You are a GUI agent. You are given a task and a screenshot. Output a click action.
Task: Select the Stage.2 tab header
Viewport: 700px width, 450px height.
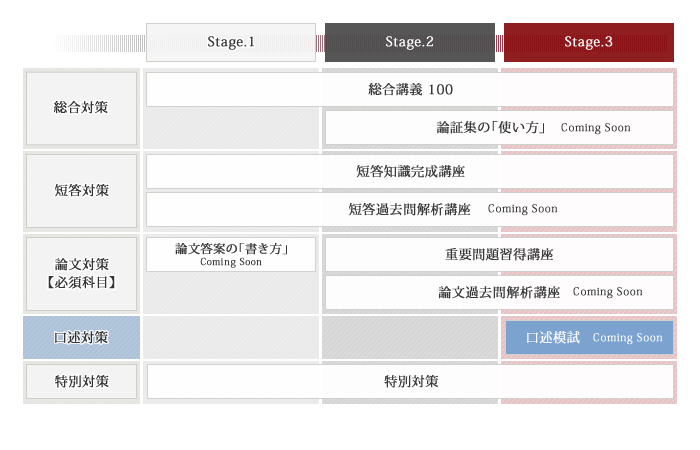click(x=409, y=42)
